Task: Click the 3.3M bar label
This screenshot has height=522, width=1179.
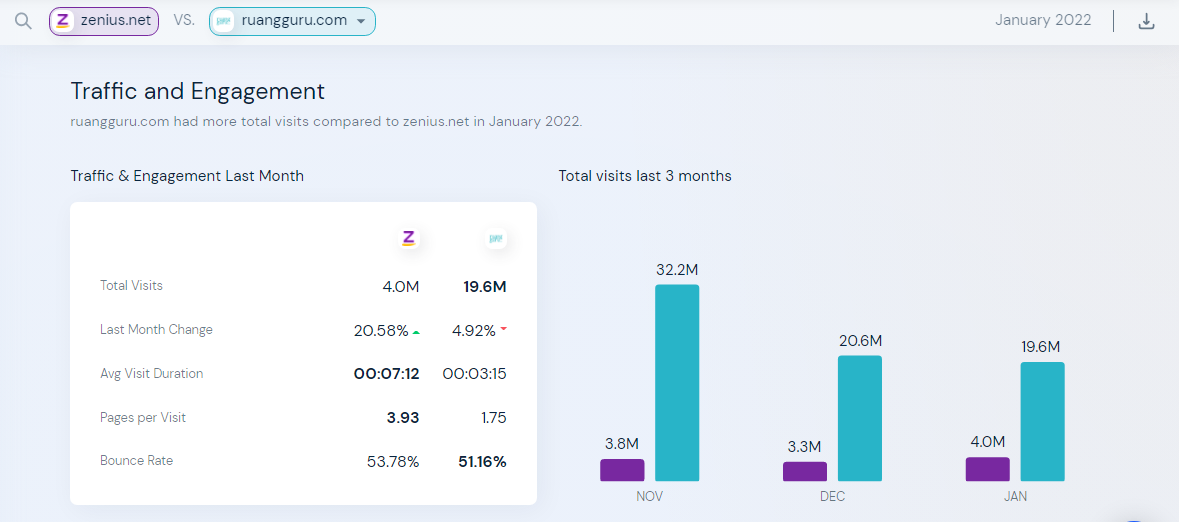Action: point(805,447)
